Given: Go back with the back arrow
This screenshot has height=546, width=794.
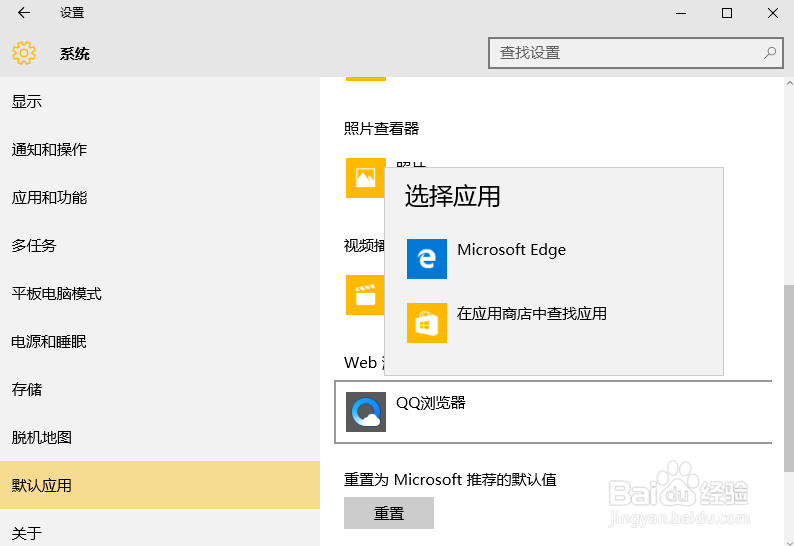Looking at the screenshot, I should pyautogui.click(x=24, y=13).
